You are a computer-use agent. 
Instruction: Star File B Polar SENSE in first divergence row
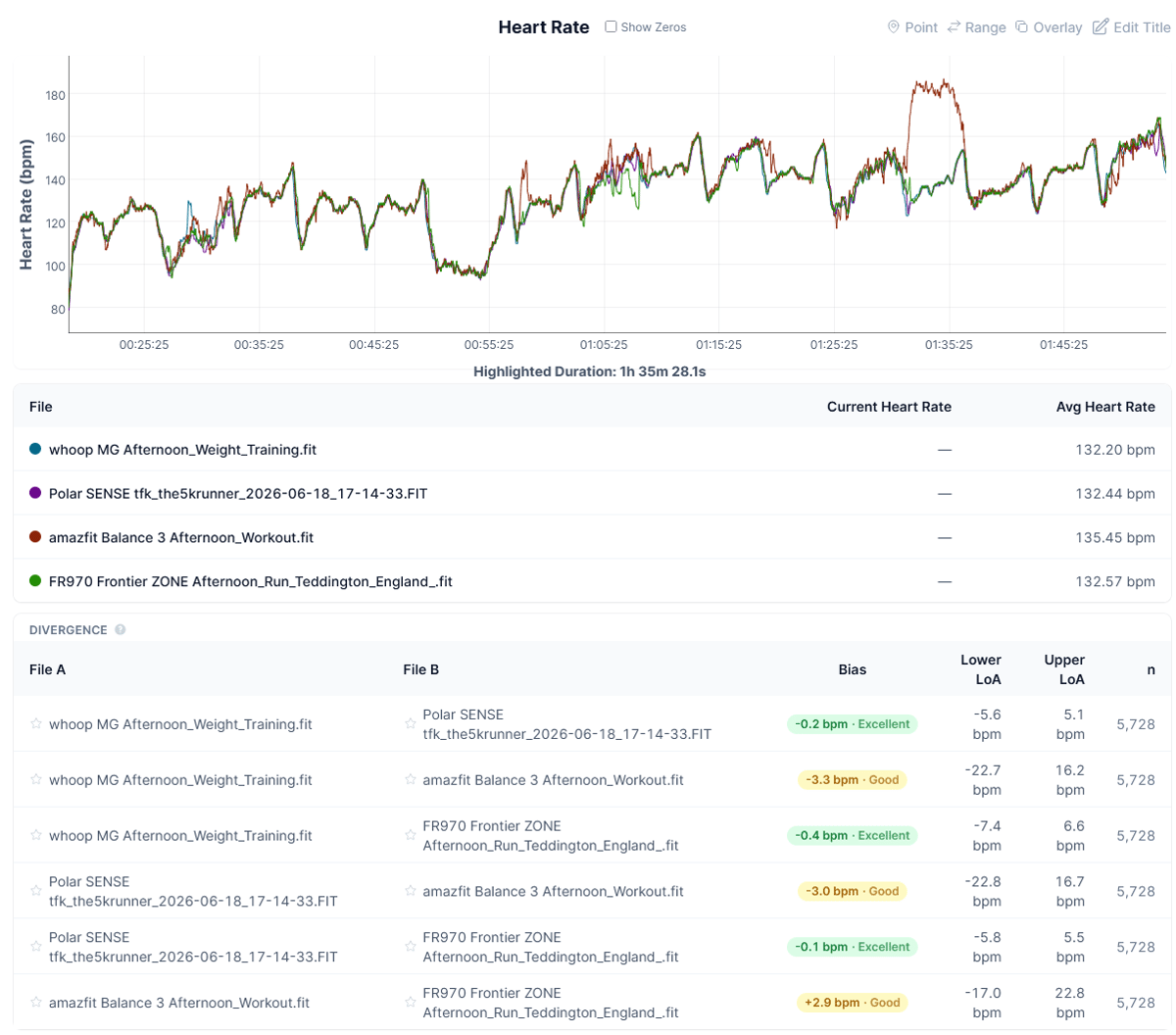[x=411, y=723]
